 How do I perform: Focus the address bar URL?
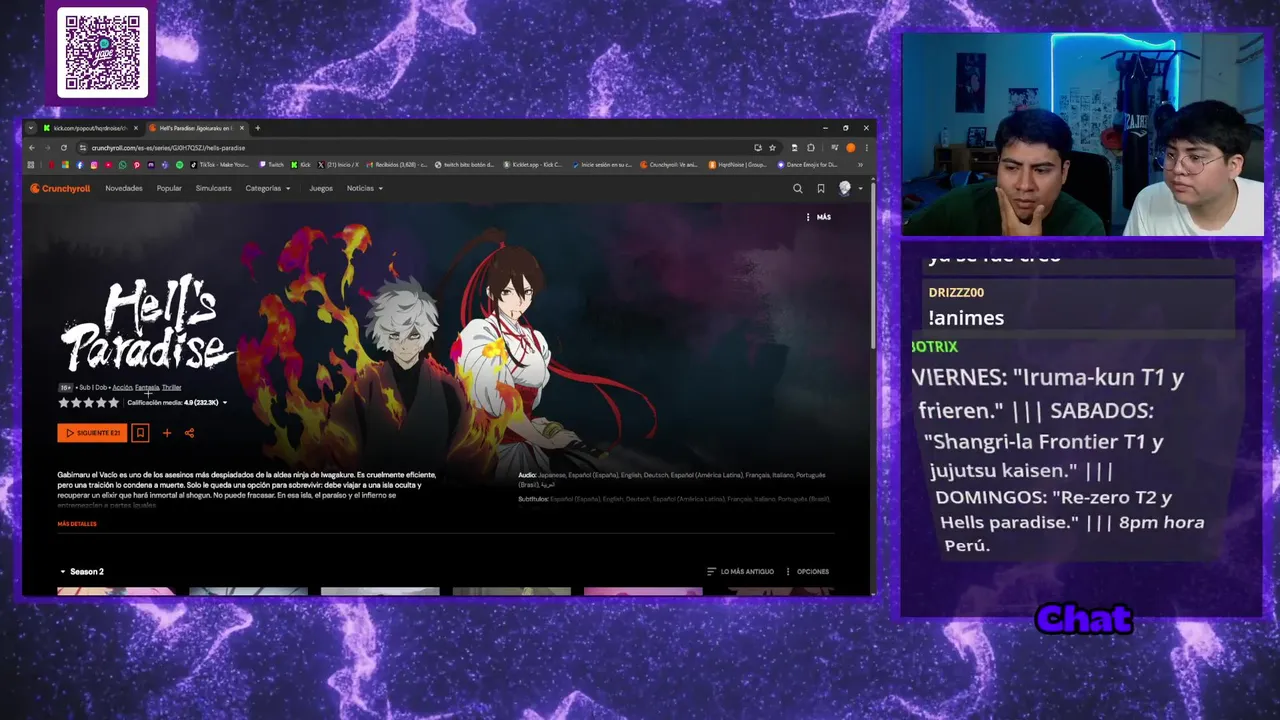click(168, 148)
